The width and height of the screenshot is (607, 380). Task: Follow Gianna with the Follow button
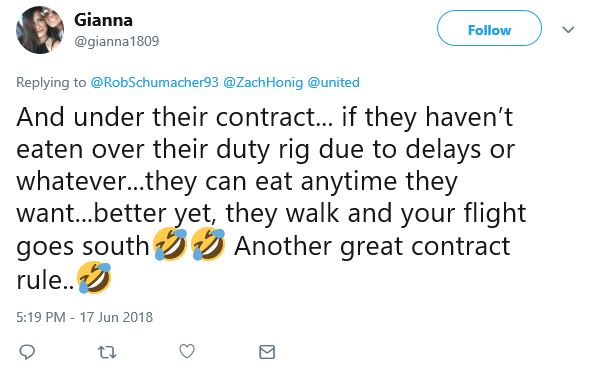click(489, 28)
